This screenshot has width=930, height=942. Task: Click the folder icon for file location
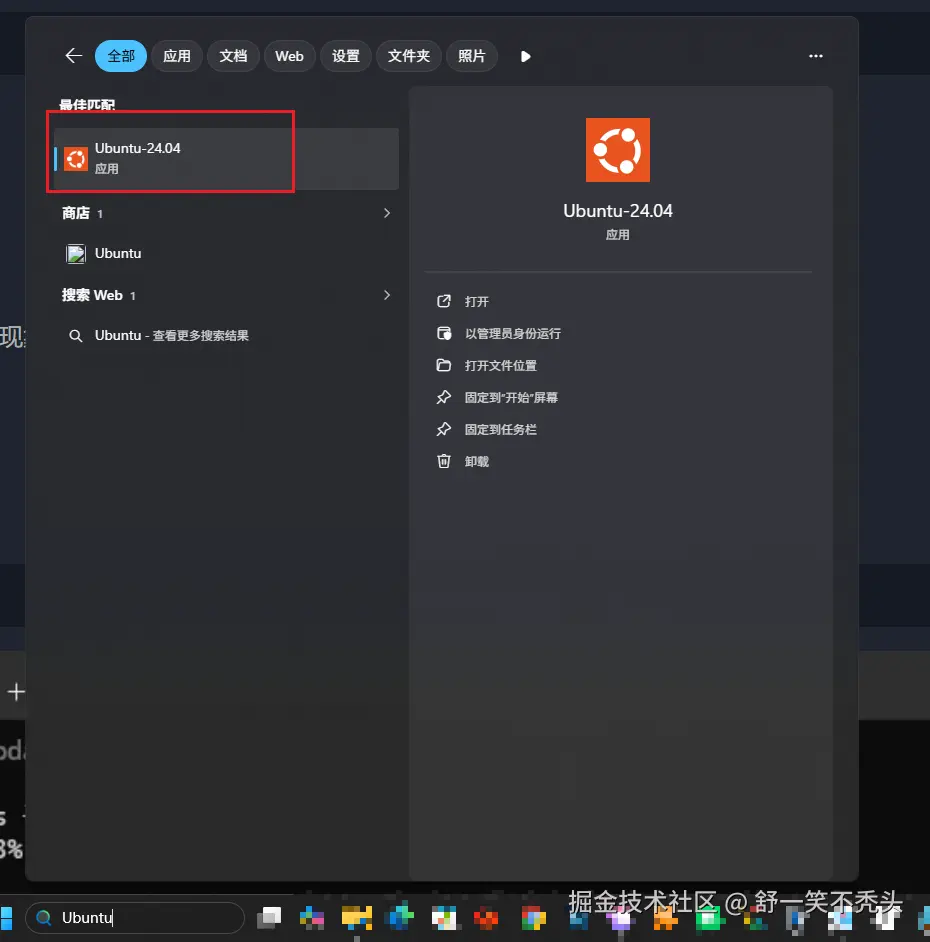[x=444, y=365]
